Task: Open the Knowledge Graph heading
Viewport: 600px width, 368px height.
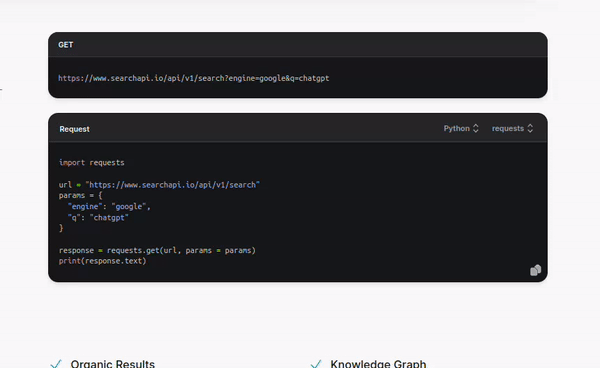Action: click(x=378, y=364)
